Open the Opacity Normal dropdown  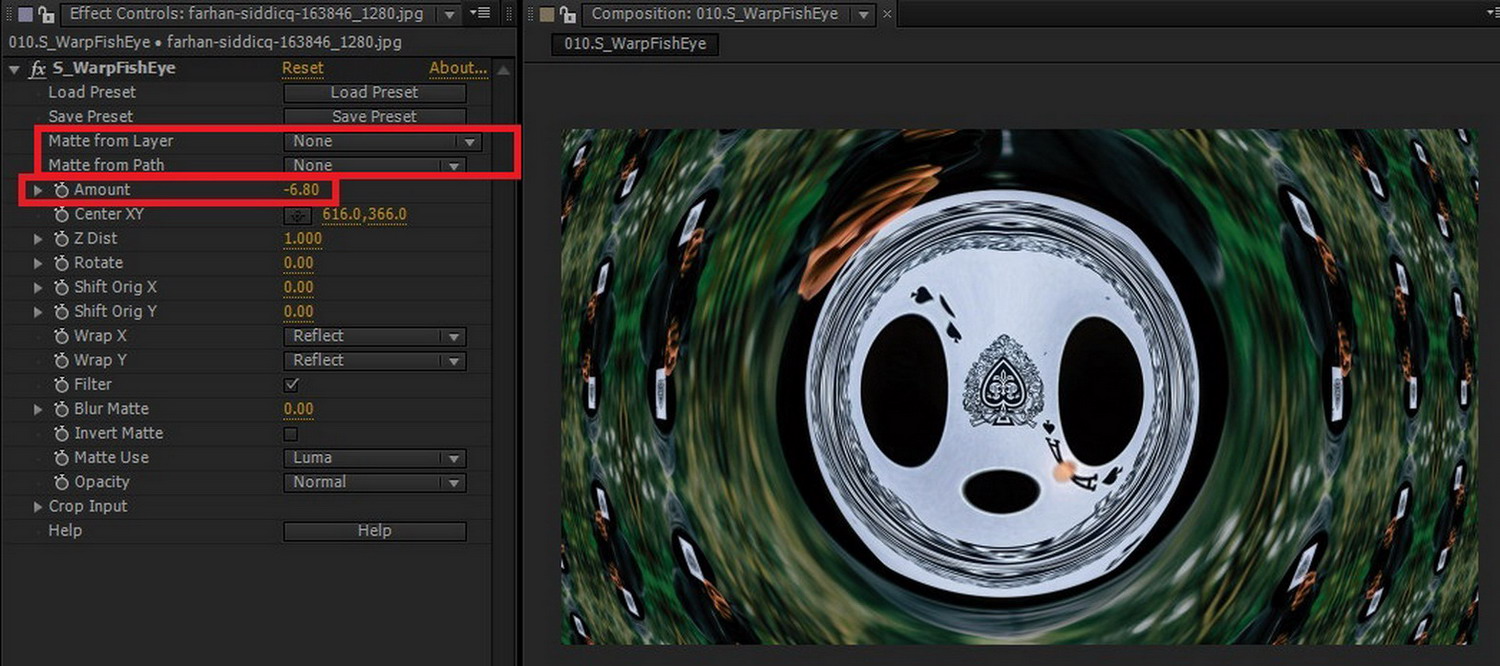375,482
